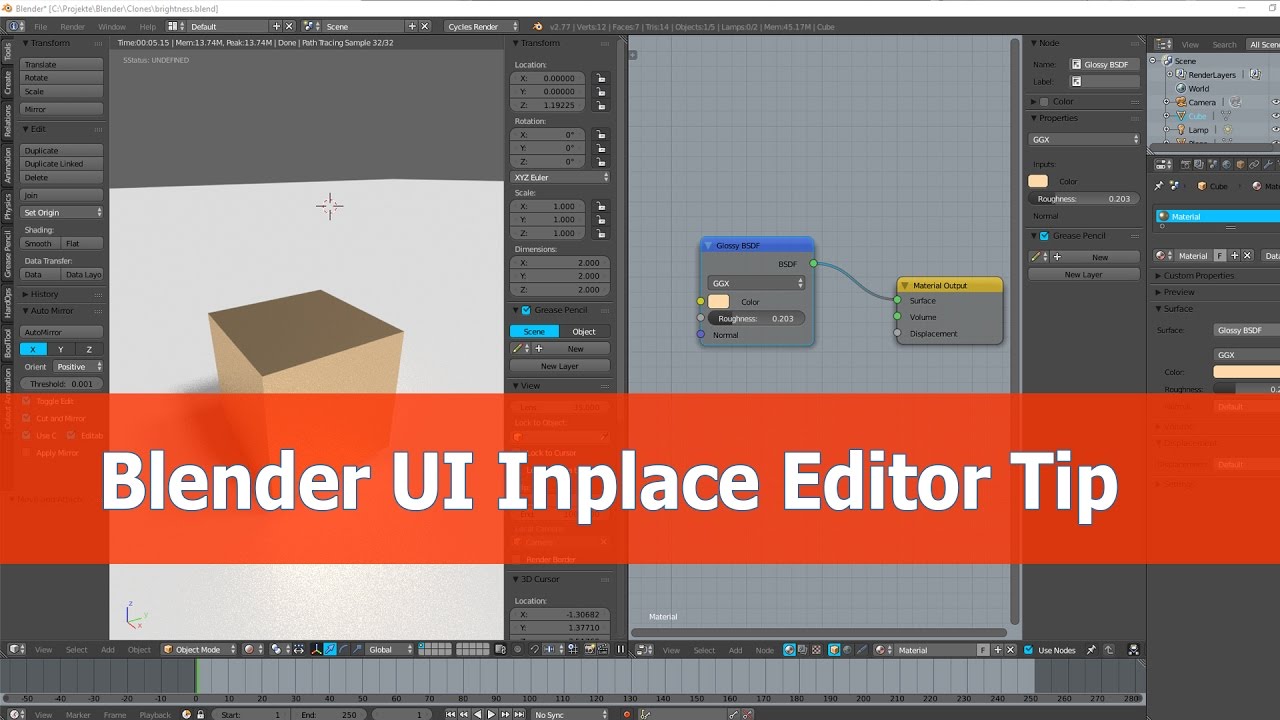The image size is (1280, 720).
Task: Click the Color swatch on the Glossy BSDF node
Action: [719, 302]
